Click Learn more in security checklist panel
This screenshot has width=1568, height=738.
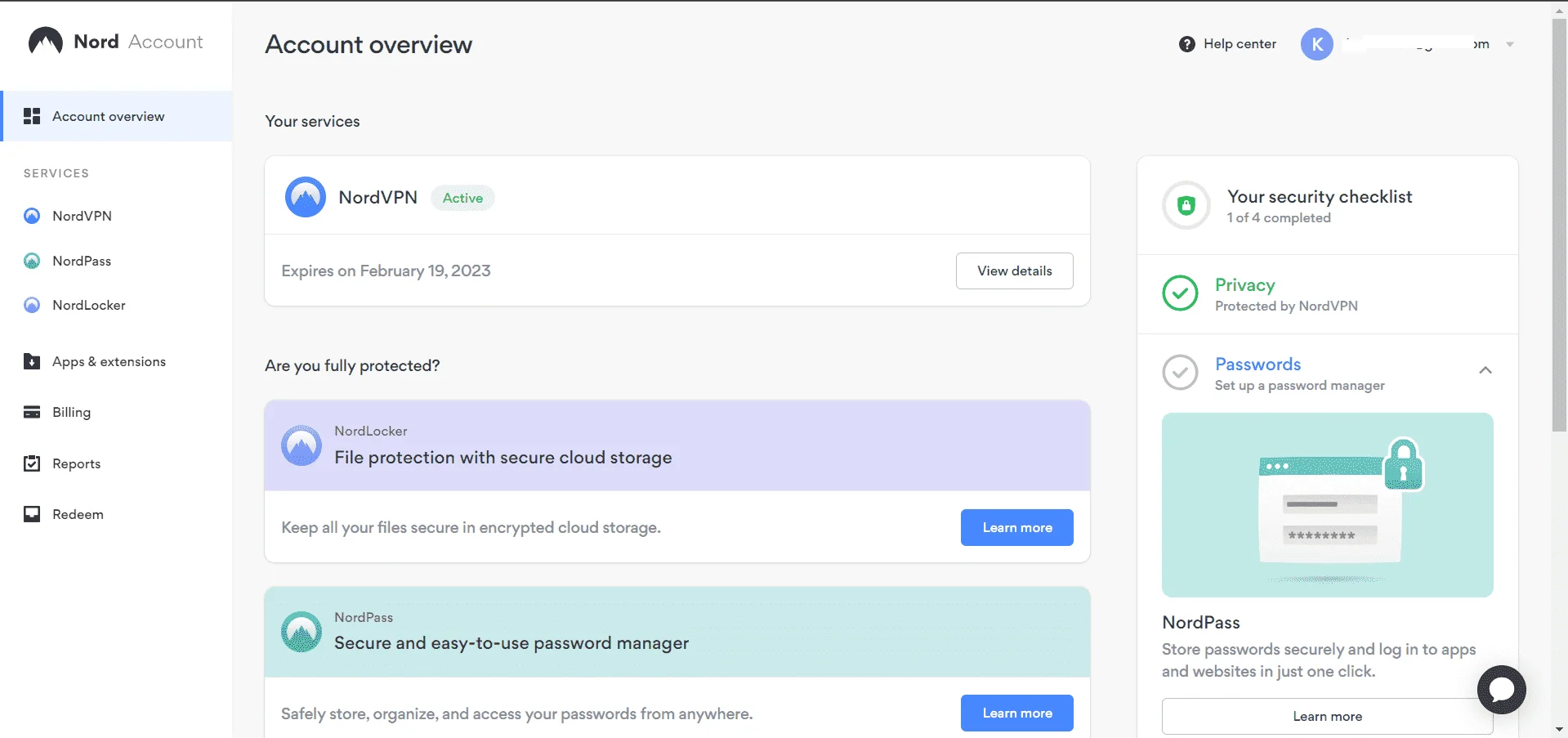(x=1327, y=716)
